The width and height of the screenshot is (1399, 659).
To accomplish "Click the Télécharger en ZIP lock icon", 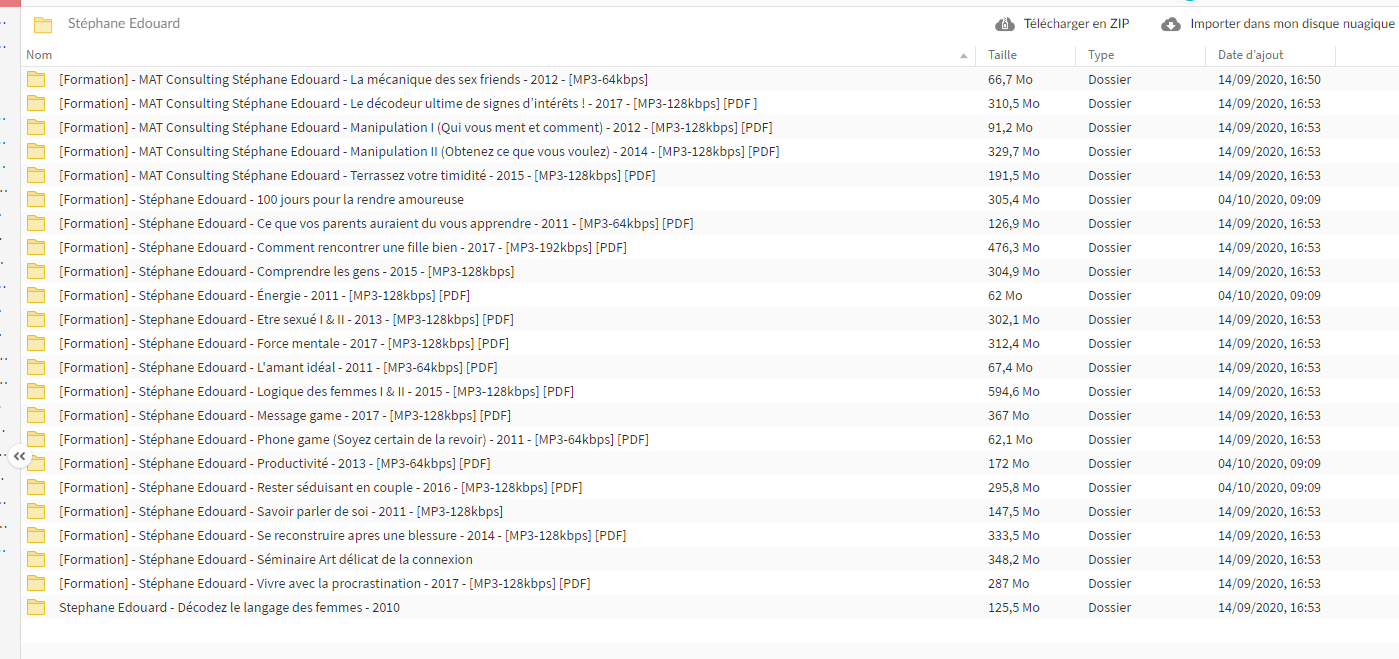I will click(1004, 24).
